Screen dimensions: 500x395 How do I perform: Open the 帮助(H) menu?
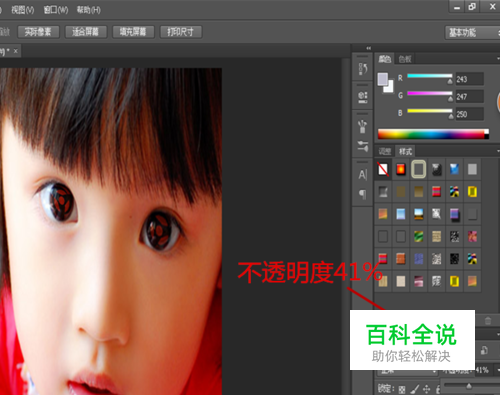click(88, 10)
